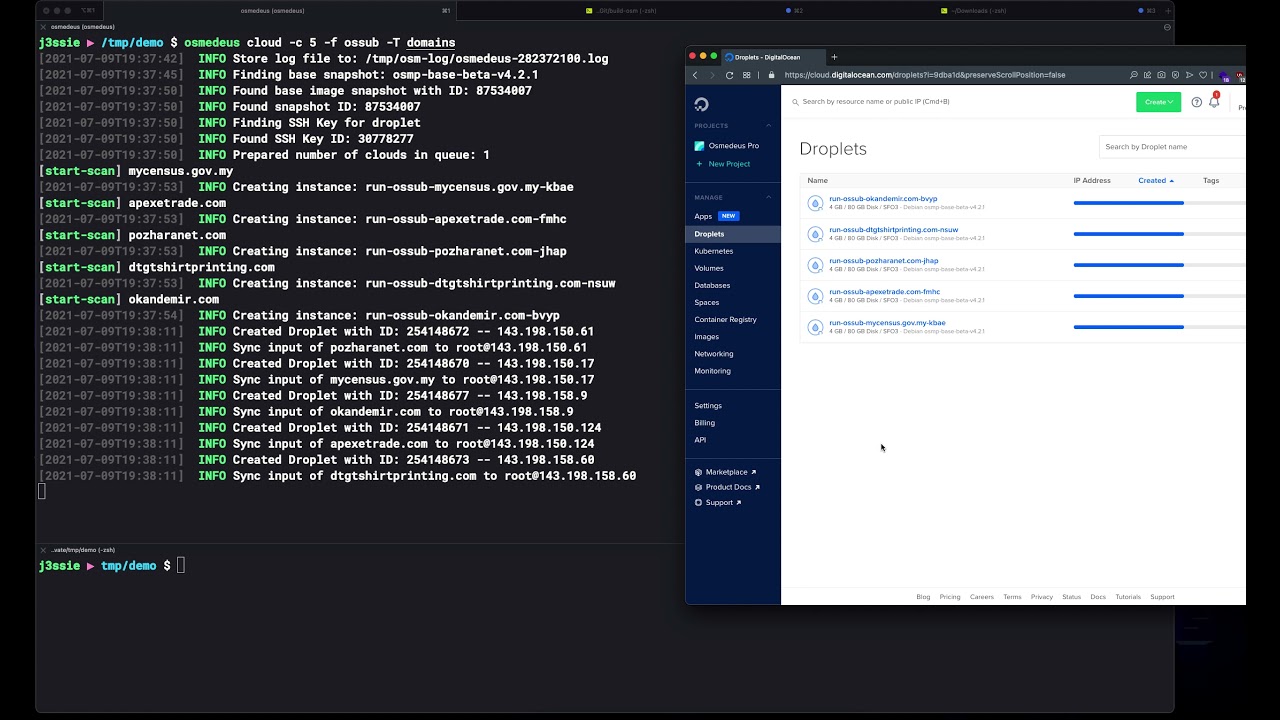This screenshot has width=1280, height=720.
Task: Click the shield icon in address bar
Action: [x=1175, y=75]
